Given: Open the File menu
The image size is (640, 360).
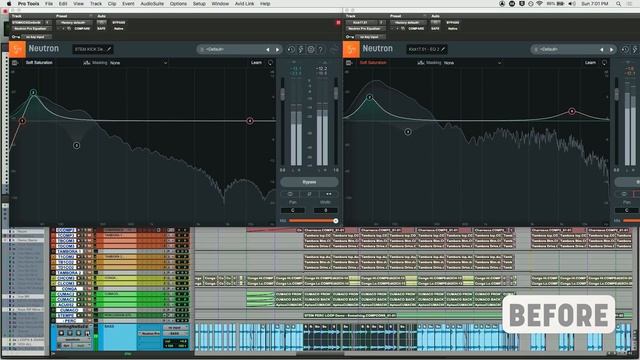Looking at the screenshot, I should click(x=49, y=4).
